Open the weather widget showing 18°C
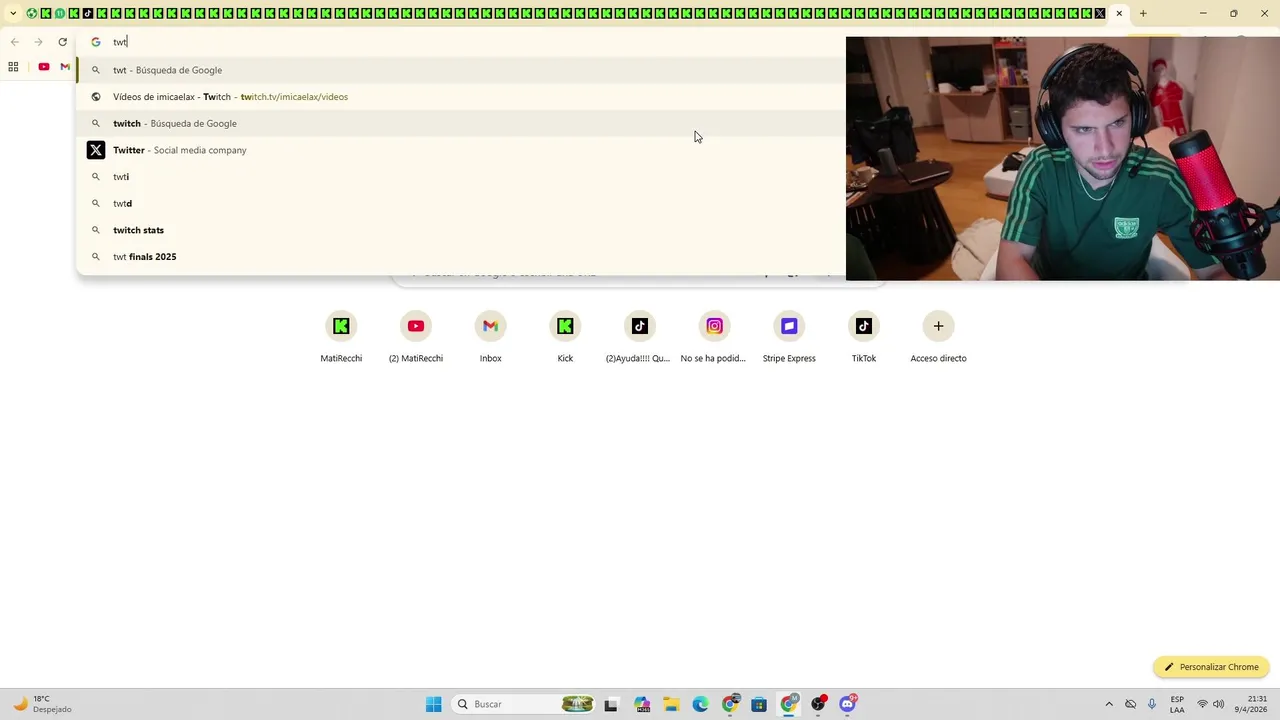Screen dimensions: 1280x720 [x=43, y=704]
